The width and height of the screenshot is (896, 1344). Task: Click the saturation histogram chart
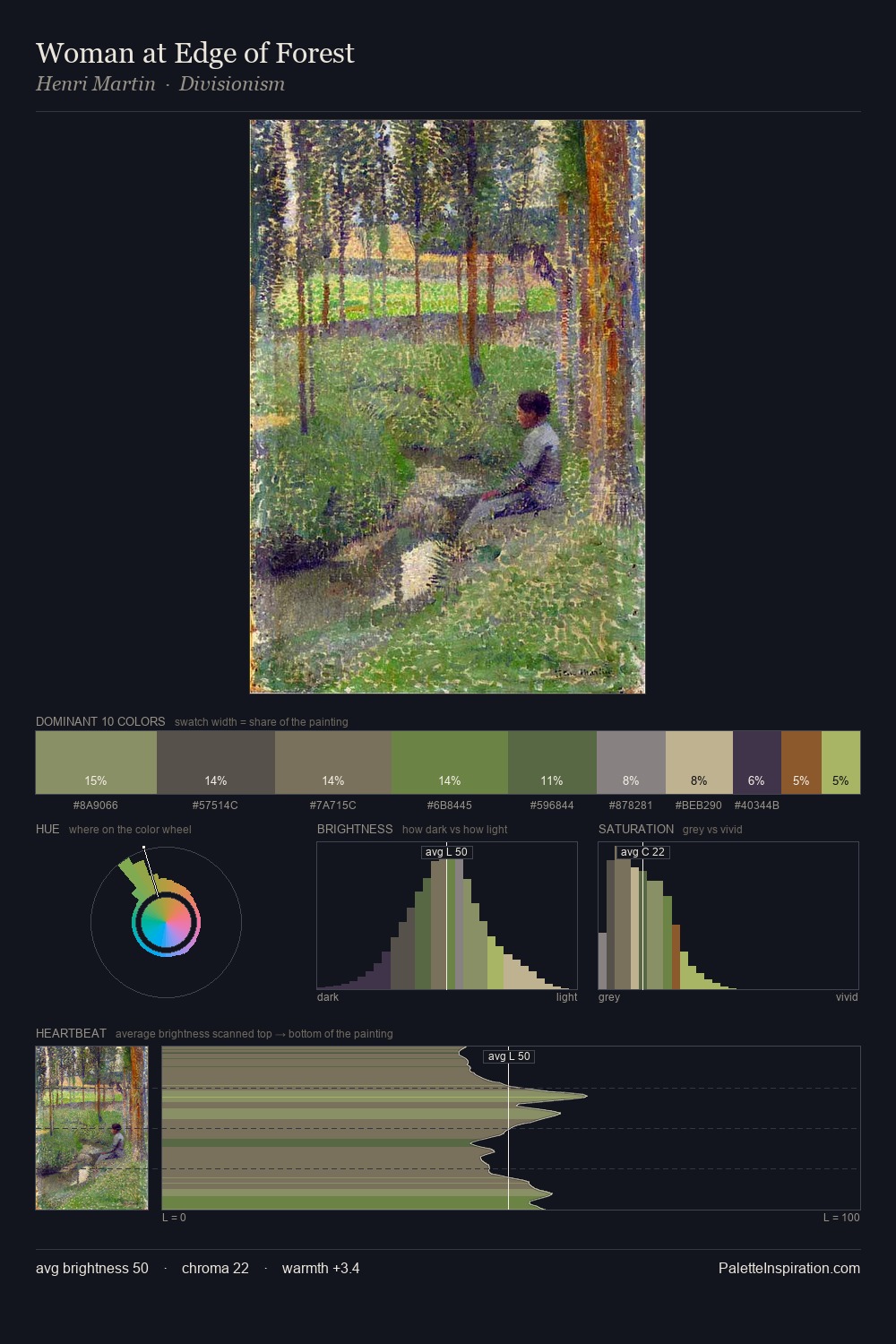click(728, 916)
